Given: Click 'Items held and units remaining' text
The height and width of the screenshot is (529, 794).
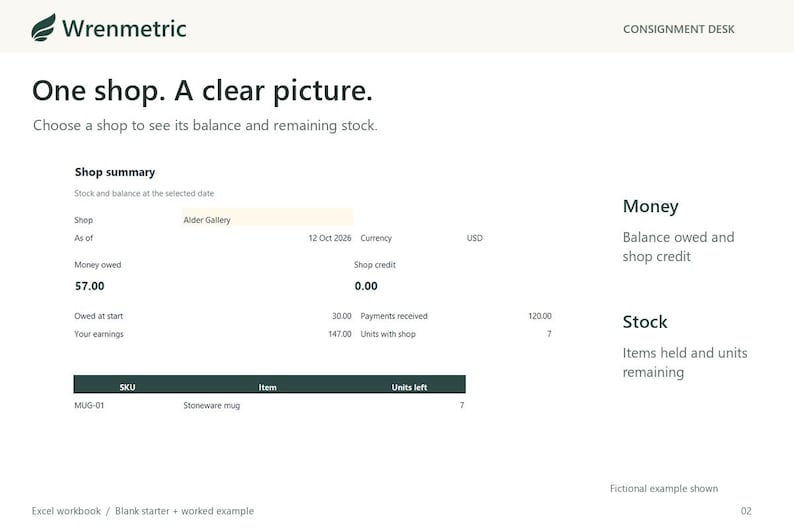Looking at the screenshot, I should tap(685, 362).
